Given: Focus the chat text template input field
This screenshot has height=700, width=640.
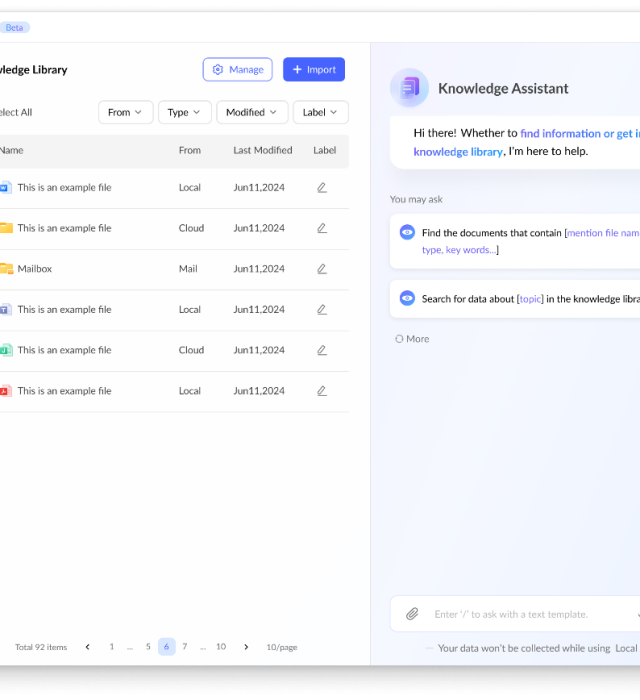Looking at the screenshot, I should 525,614.
